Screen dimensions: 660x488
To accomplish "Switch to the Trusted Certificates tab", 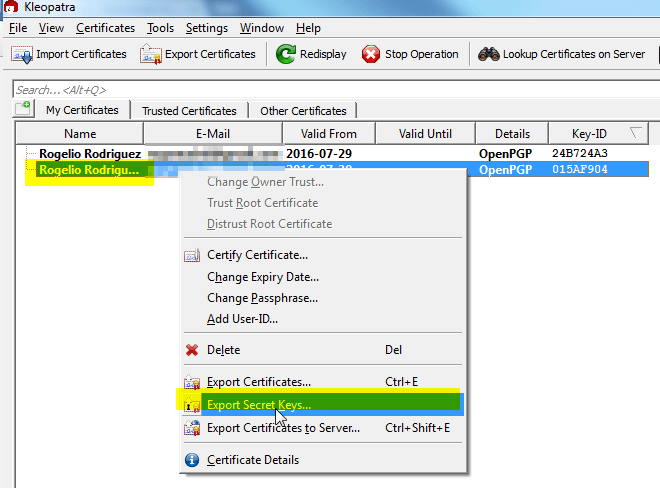I will pyautogui.click(x=189, y=111).
